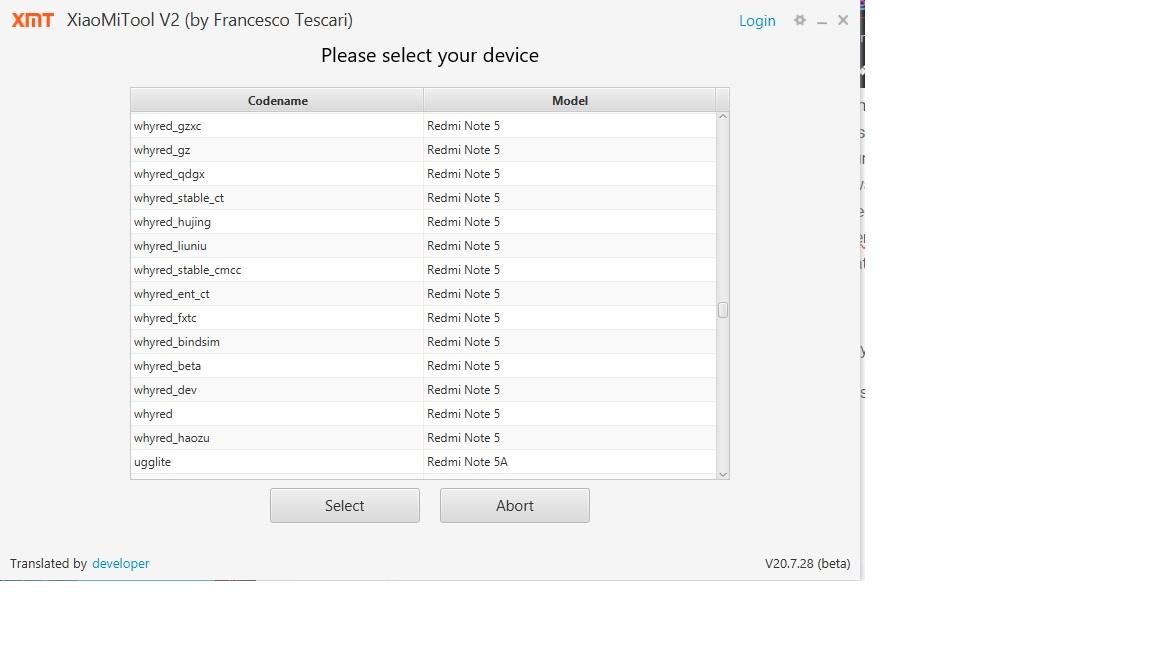Click the XMT logo icon
The image size is (1152, 648).
(32, 20)
